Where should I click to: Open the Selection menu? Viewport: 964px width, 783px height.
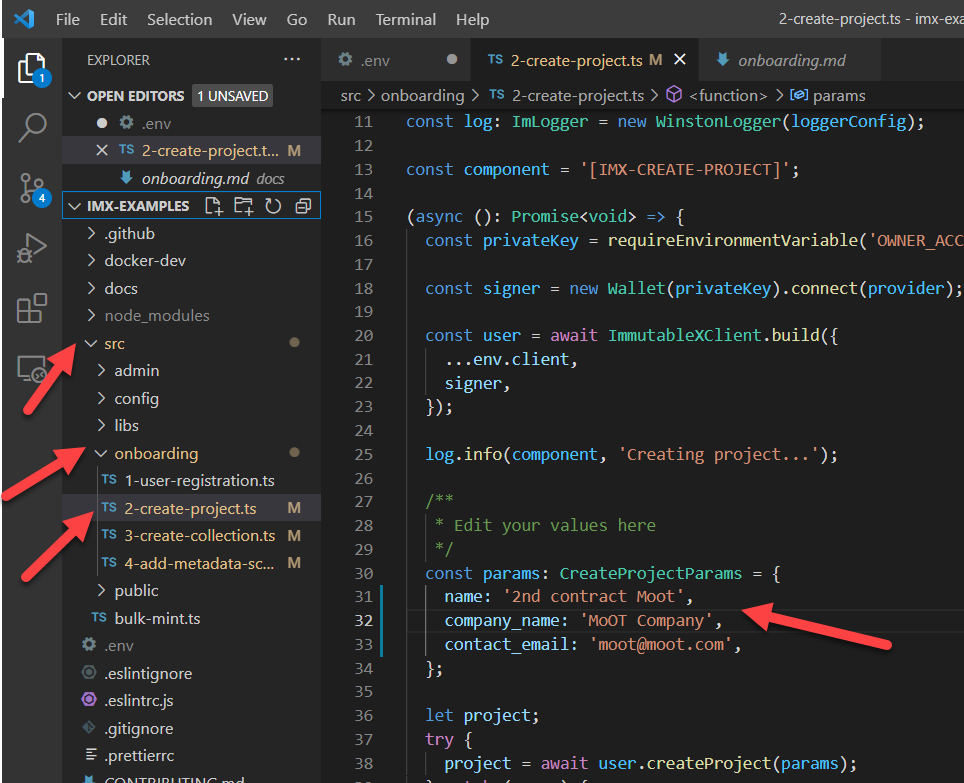(180, 20)
